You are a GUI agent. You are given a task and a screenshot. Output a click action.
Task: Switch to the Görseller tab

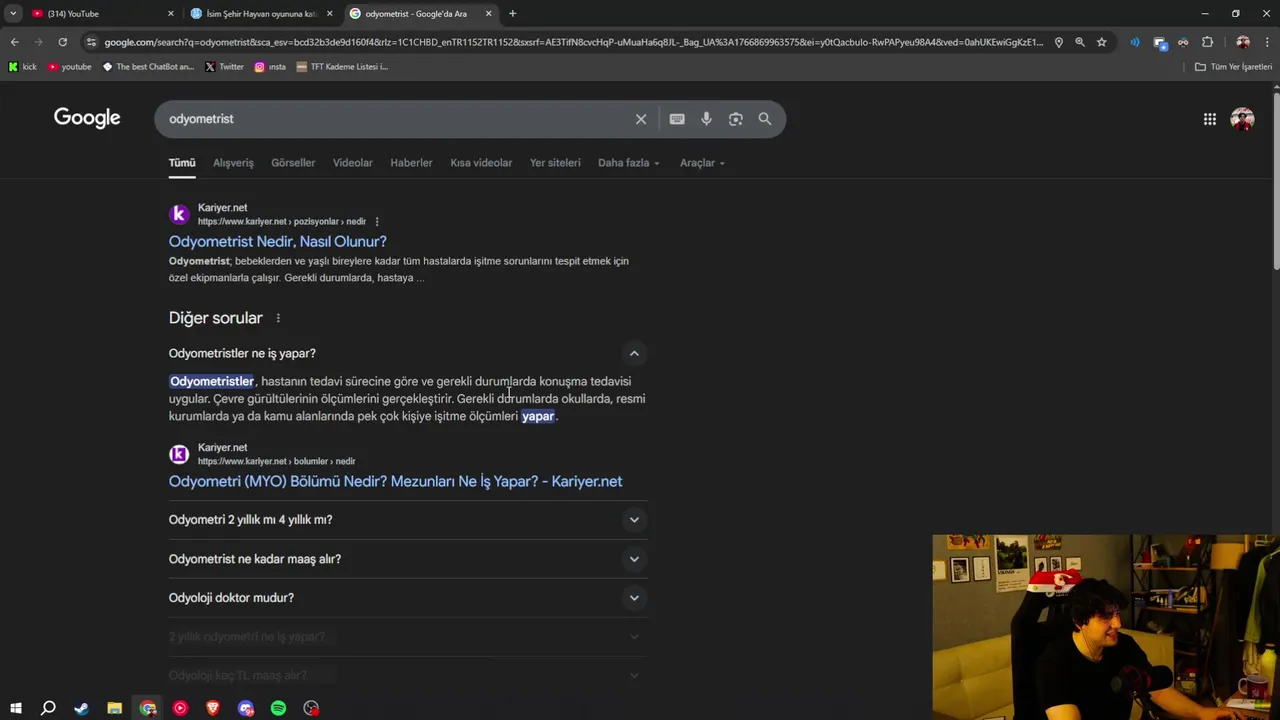293,163
